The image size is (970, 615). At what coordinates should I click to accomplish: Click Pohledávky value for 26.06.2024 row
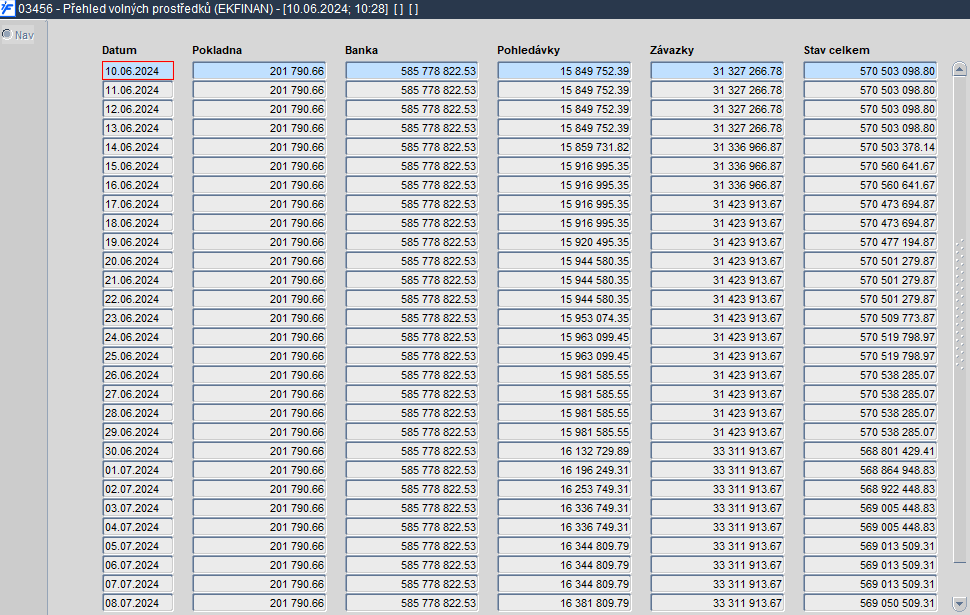[564, 375]
